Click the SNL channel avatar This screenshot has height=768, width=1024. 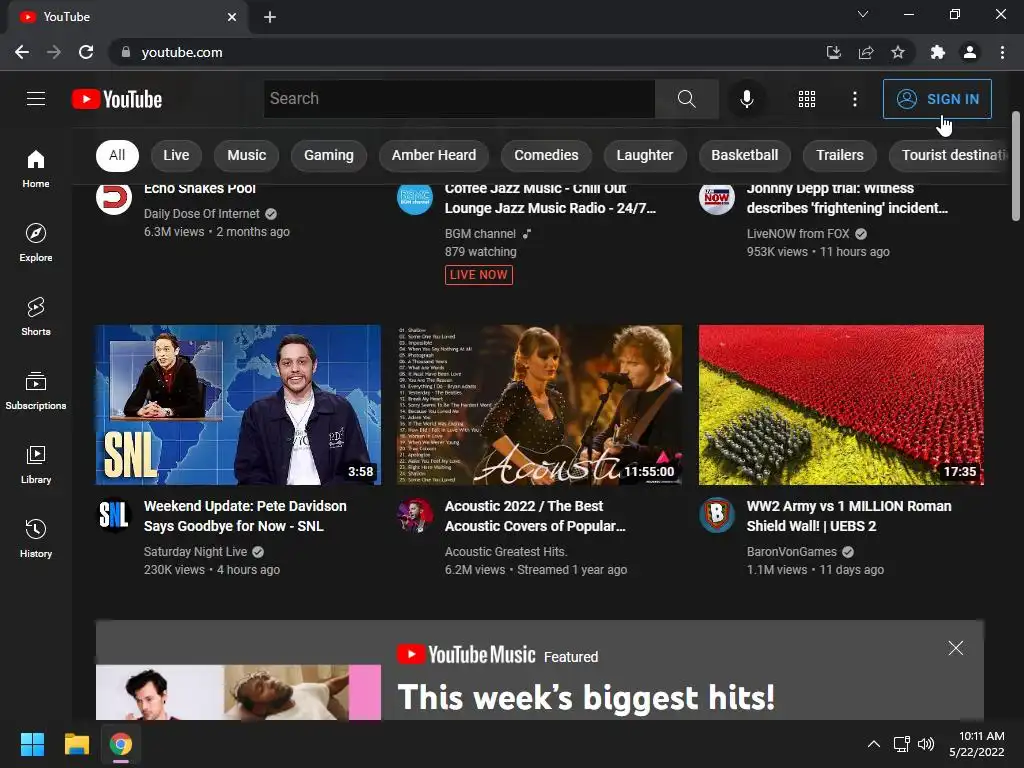click(114, 515)
